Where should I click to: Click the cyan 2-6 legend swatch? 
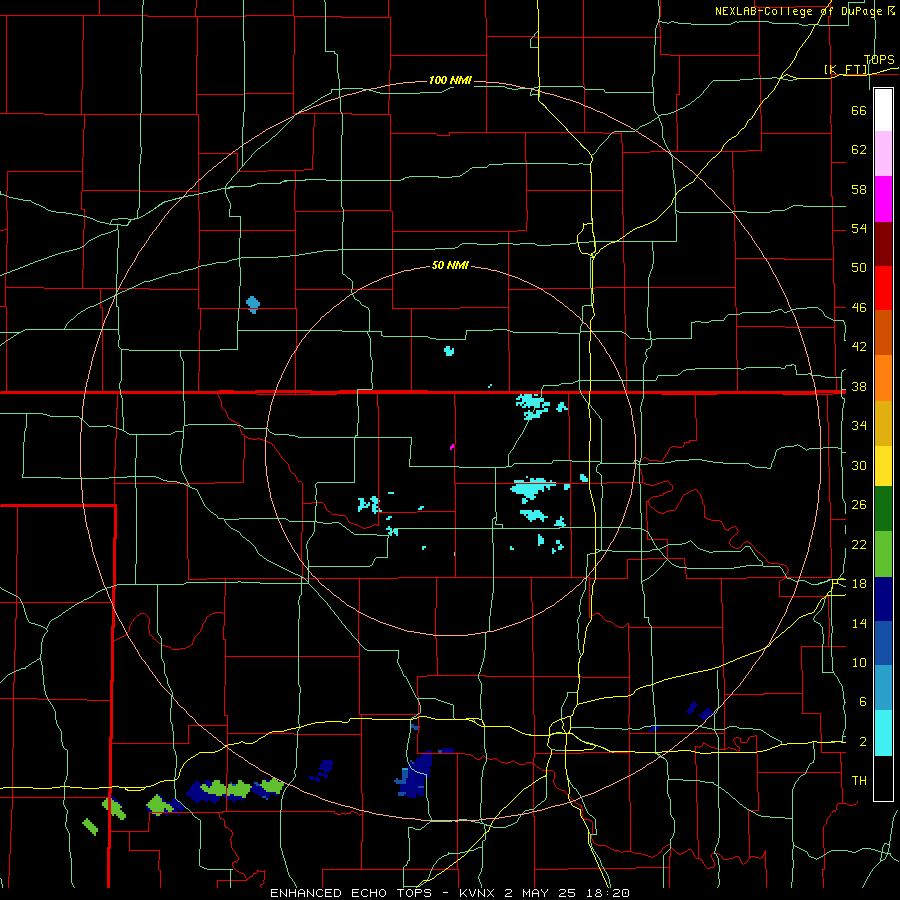point(883,733)
